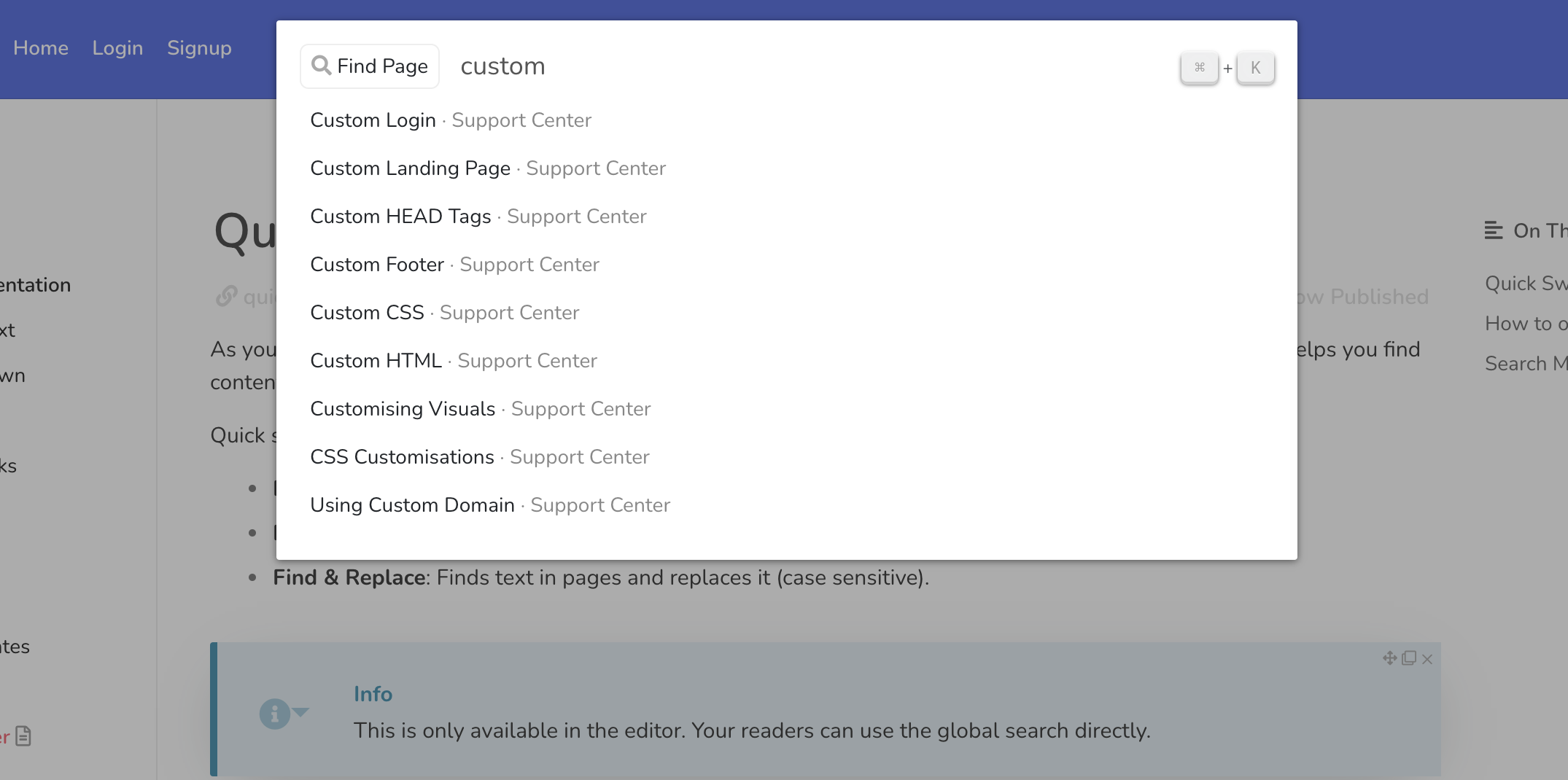Select the Custom CSS search result
The height and width of the screenshot is (780, 1568).
[367, 313]
